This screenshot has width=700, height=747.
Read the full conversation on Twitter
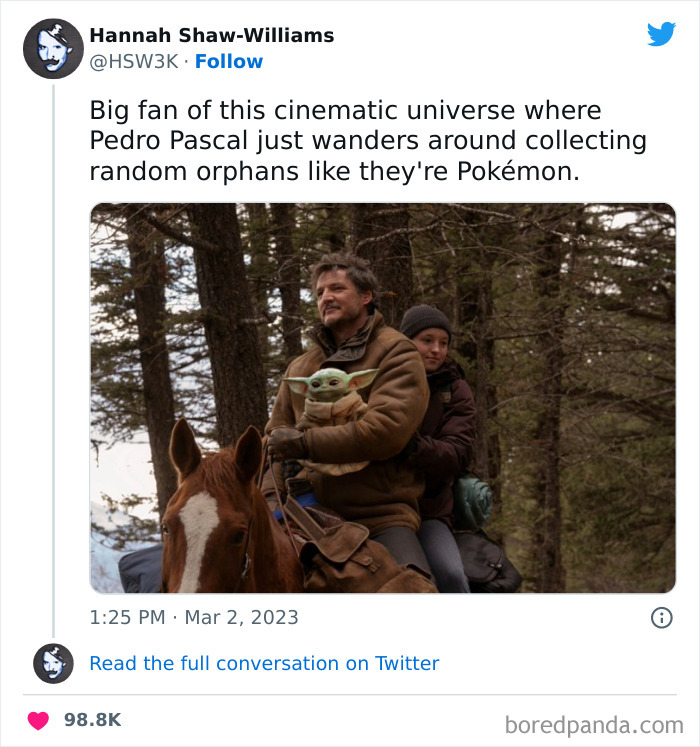(264, 663)
